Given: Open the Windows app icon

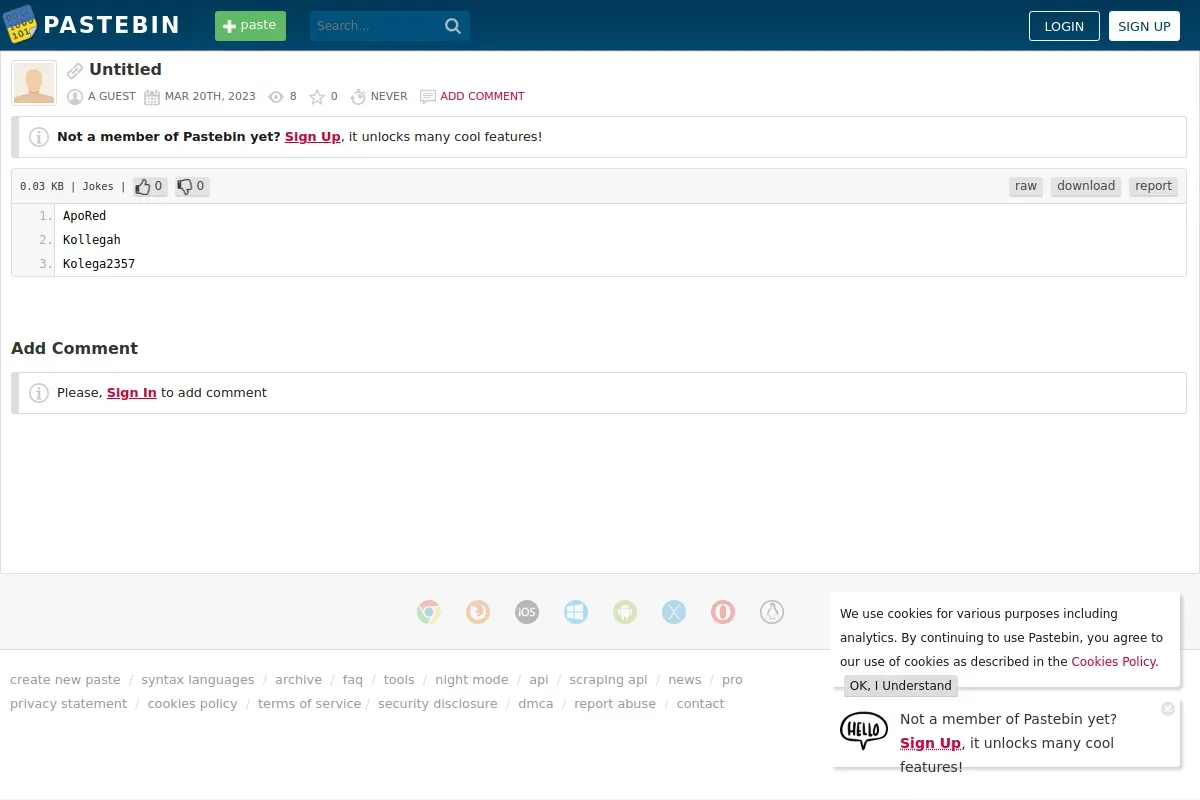Looking at the screenshot, I should coord(576,612).
